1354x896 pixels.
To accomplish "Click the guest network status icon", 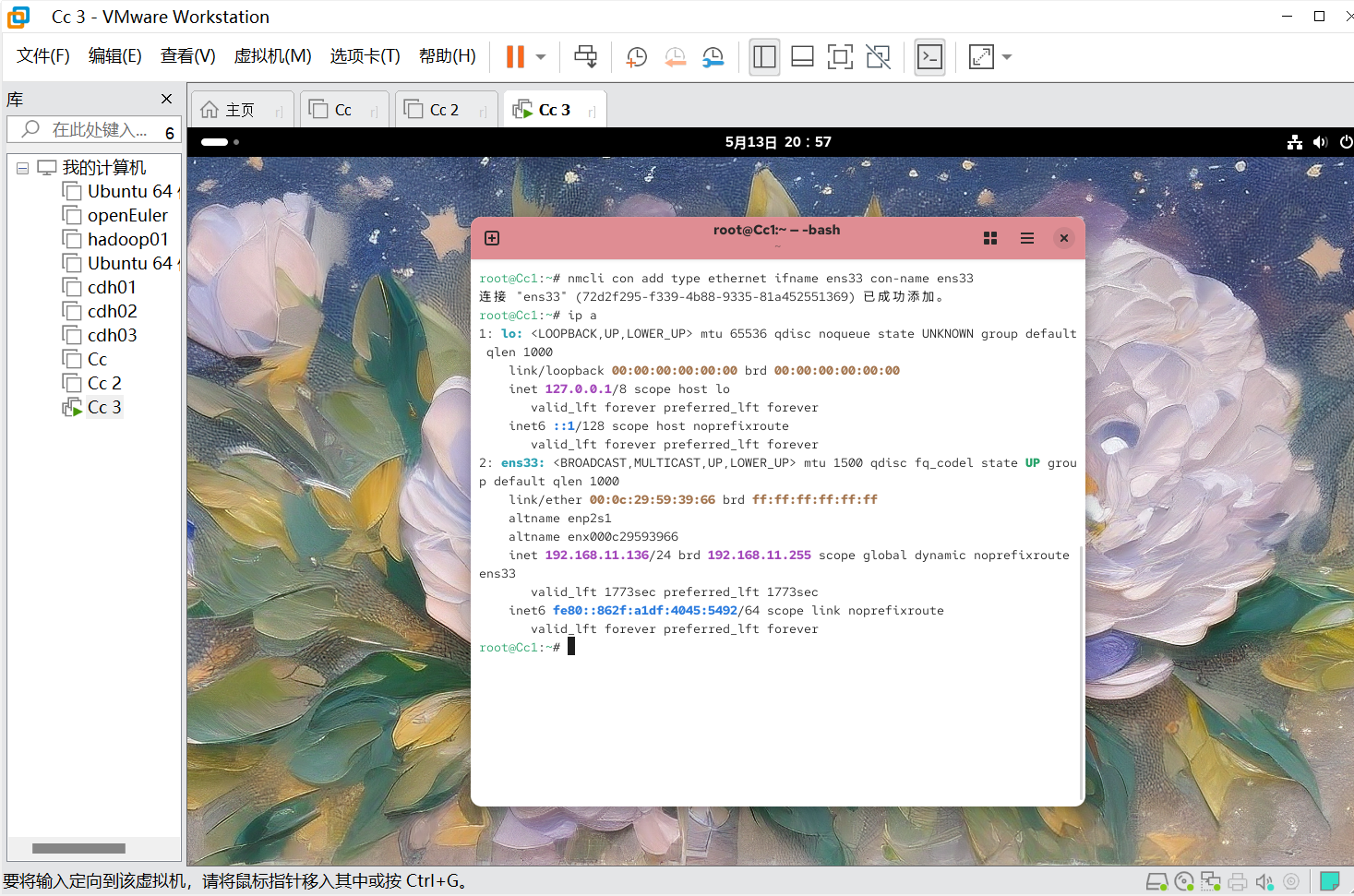I will (x=1295, y=142).
